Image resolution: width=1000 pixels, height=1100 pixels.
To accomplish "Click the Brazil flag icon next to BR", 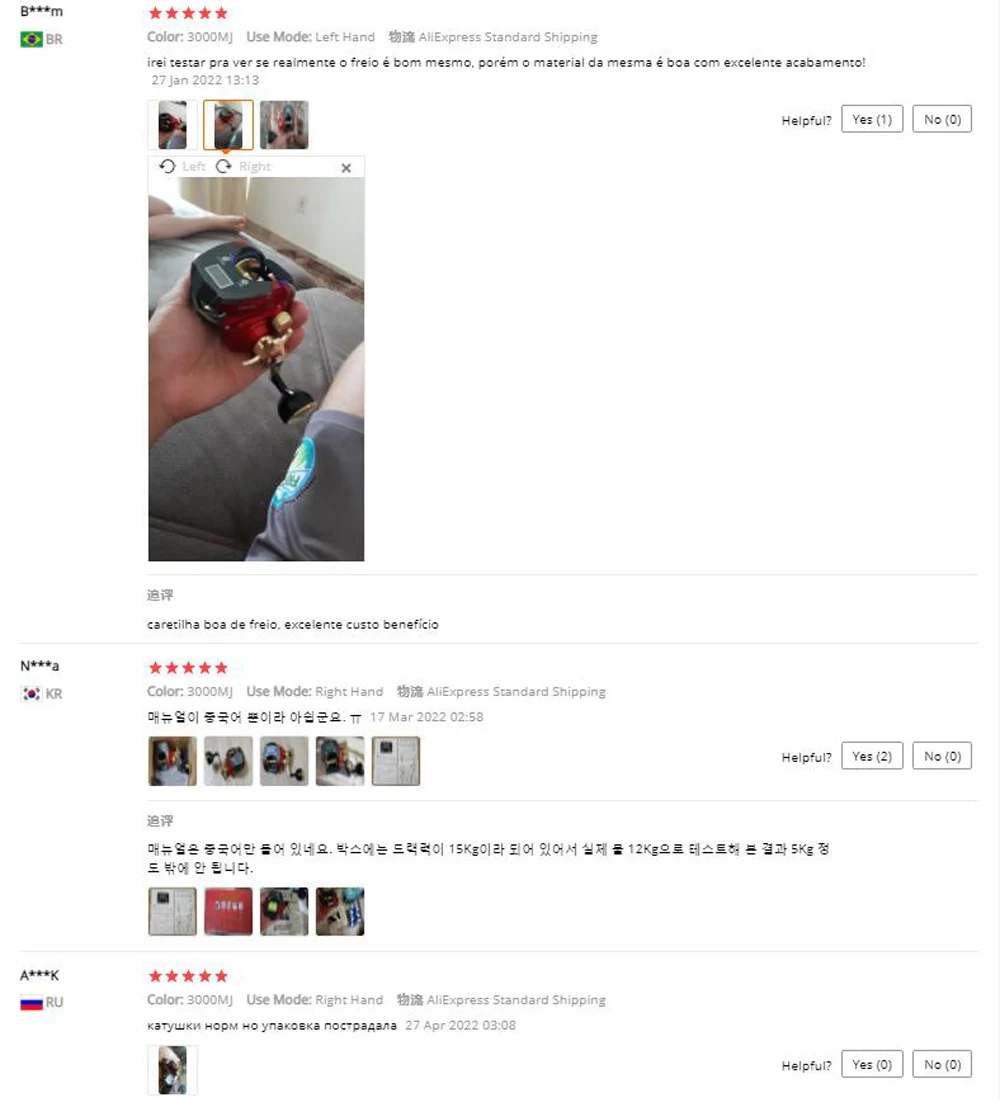I will click(x=31, y=39).
